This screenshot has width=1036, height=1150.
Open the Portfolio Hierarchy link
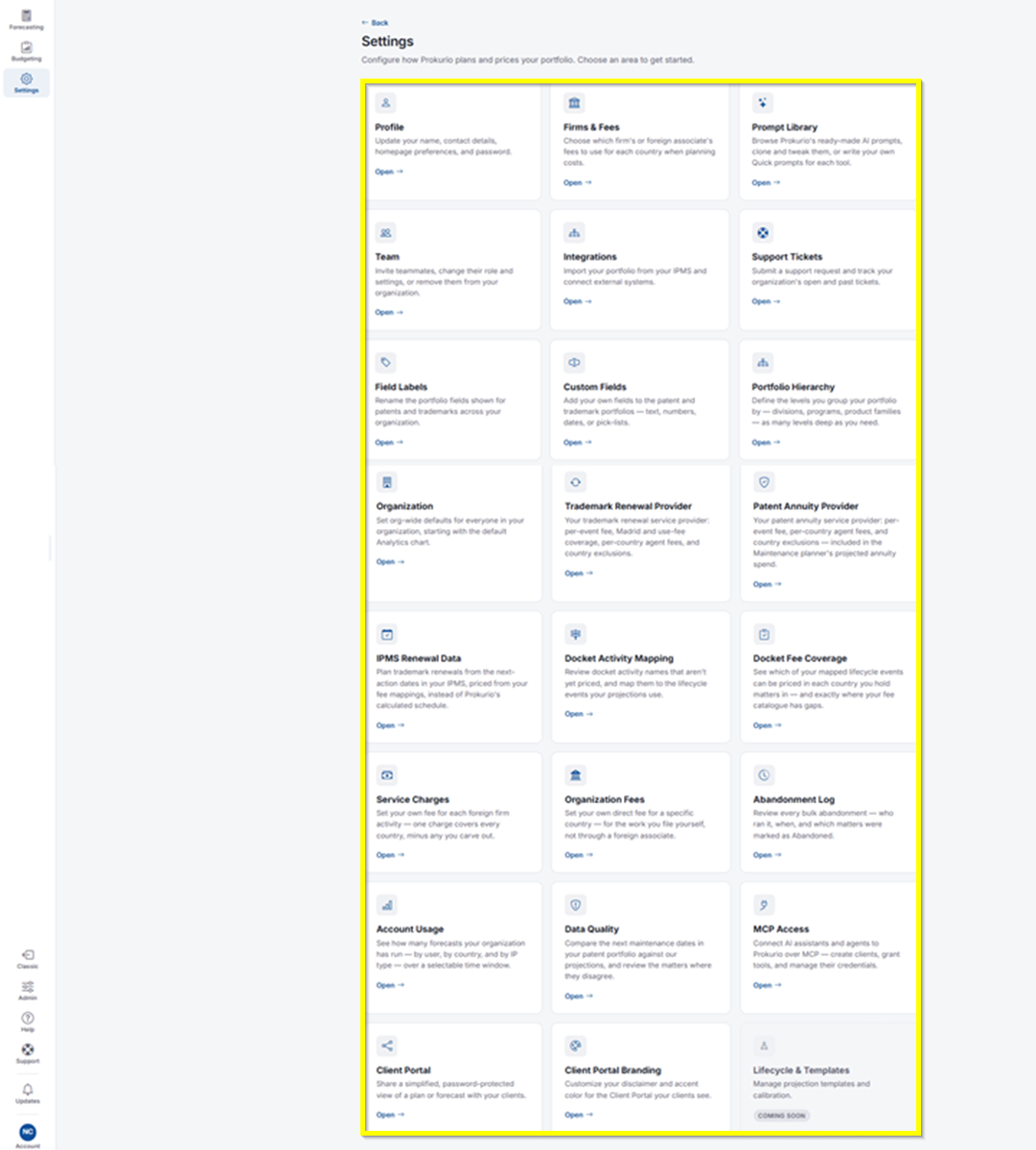(766, 443)
